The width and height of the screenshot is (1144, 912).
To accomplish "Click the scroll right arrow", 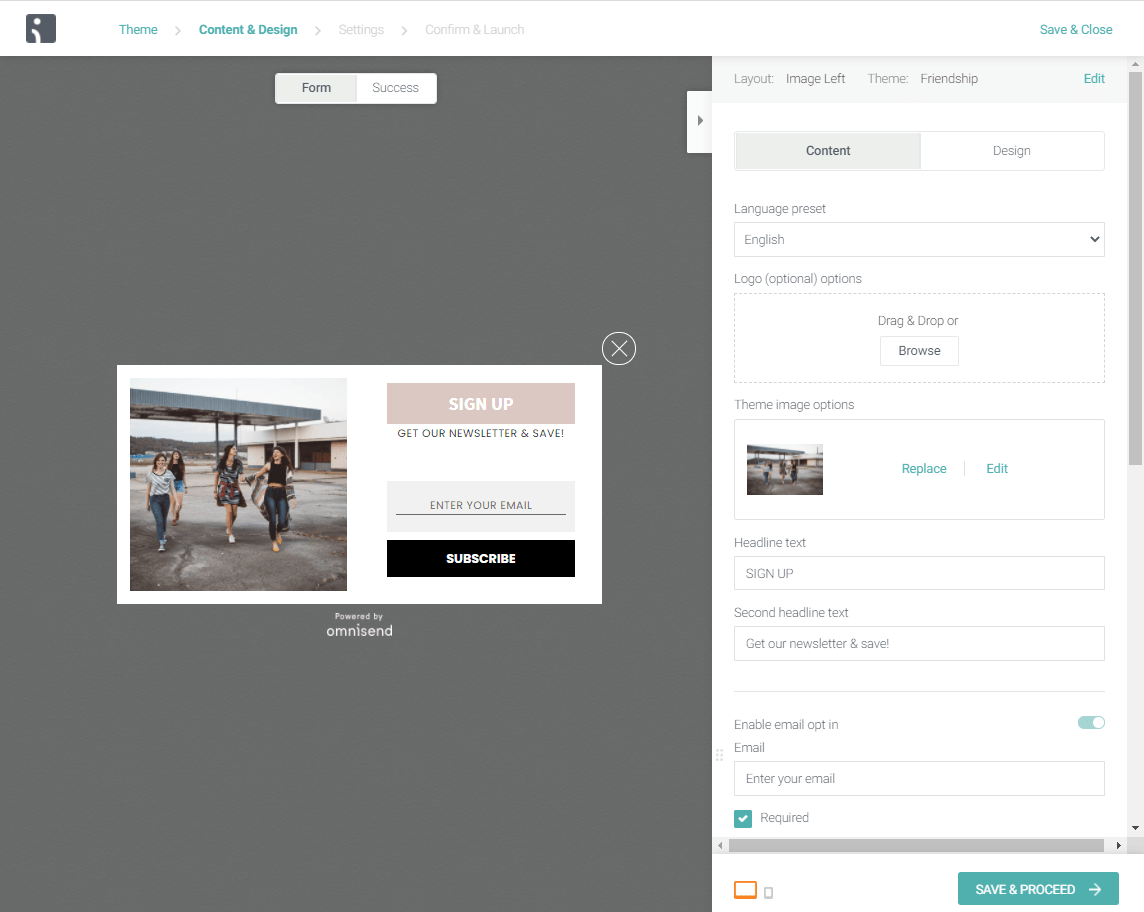I will [1118, 846].
